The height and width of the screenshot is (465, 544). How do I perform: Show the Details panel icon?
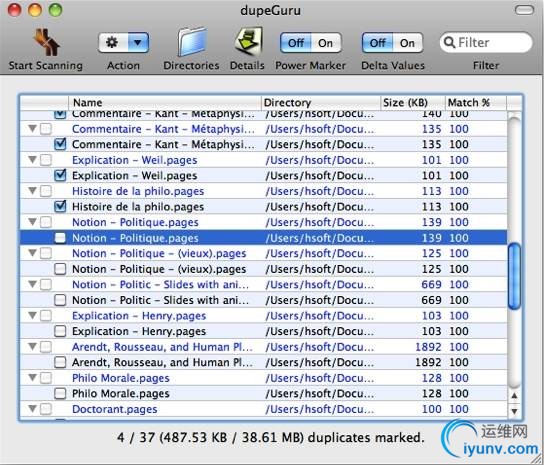tap(248, 42)
